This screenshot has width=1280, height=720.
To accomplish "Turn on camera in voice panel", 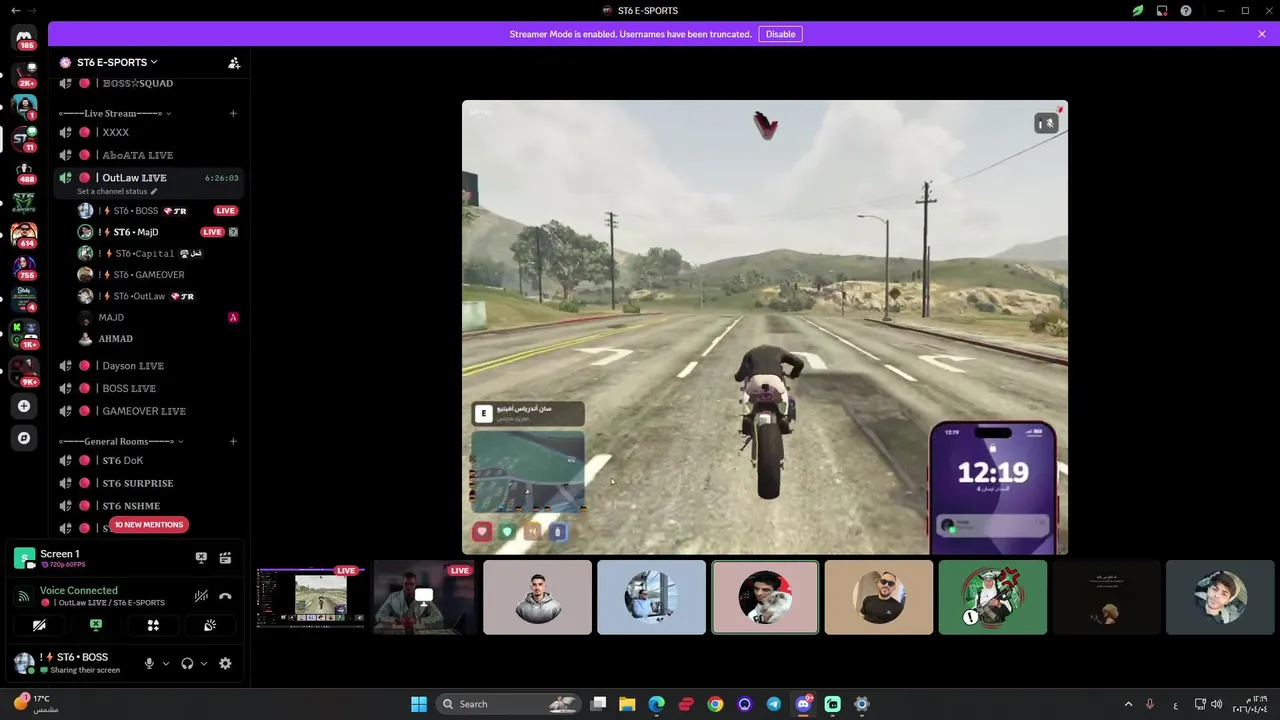I will coord(39,625).
